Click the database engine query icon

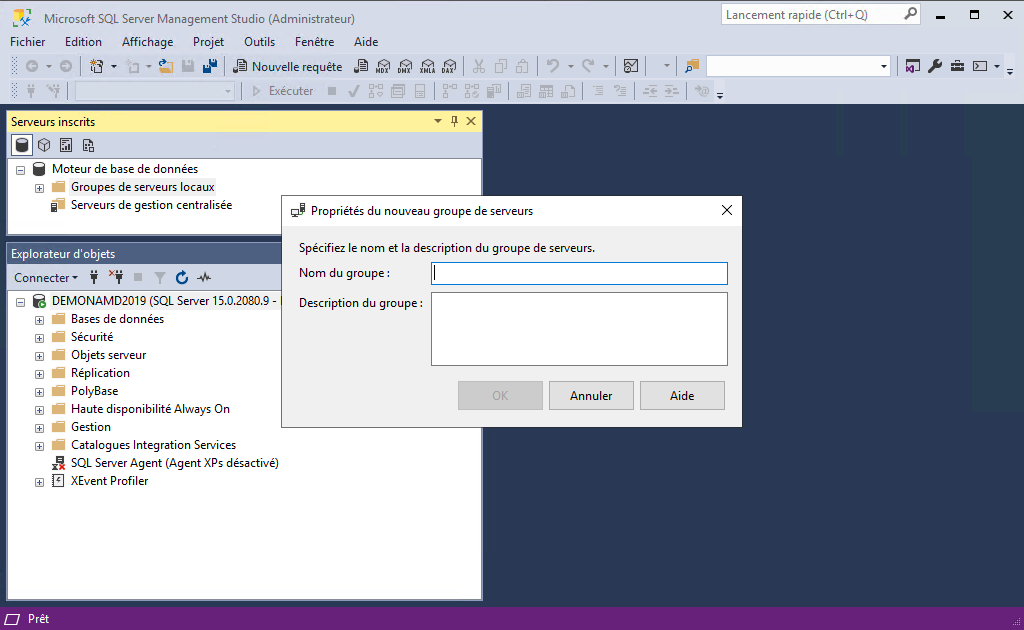[361, 66]
